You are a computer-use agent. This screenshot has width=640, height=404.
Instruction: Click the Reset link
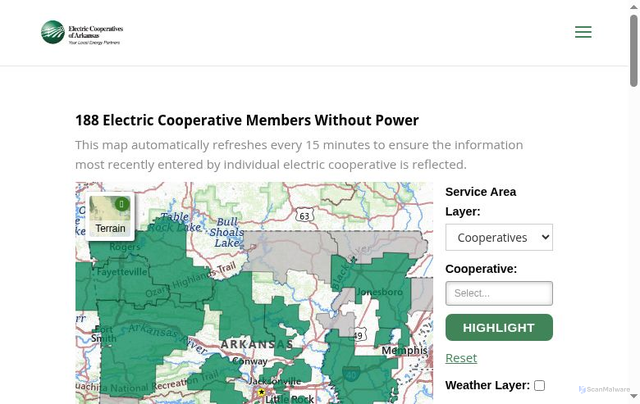[x=461, y=358]
